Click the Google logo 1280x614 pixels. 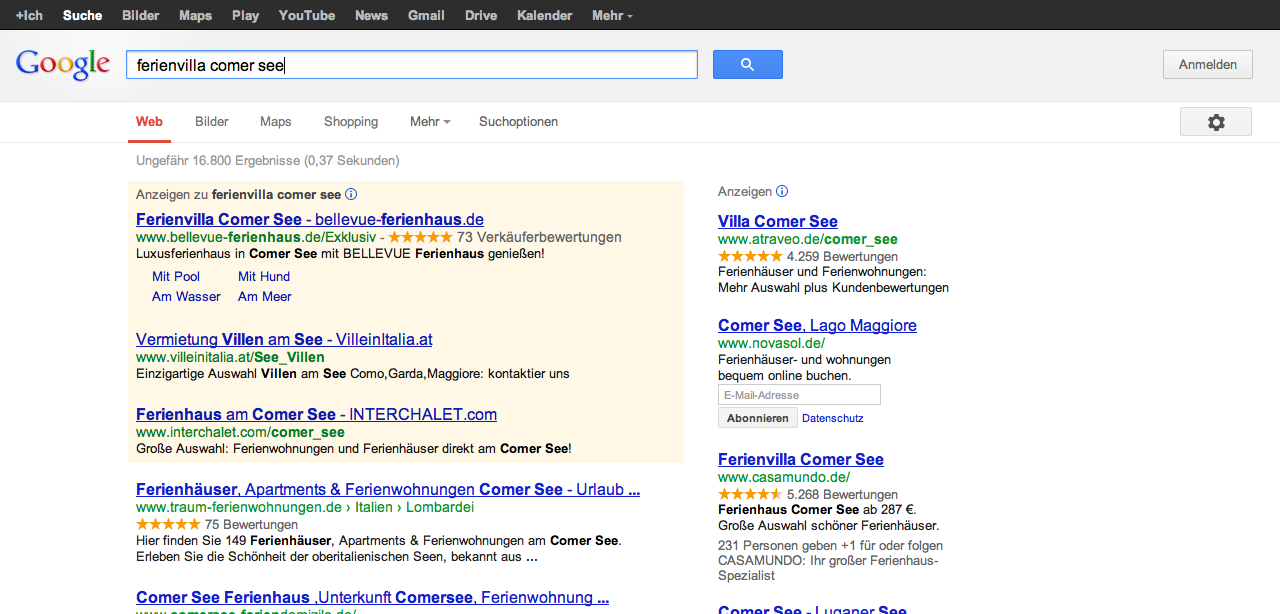[63, 65]
